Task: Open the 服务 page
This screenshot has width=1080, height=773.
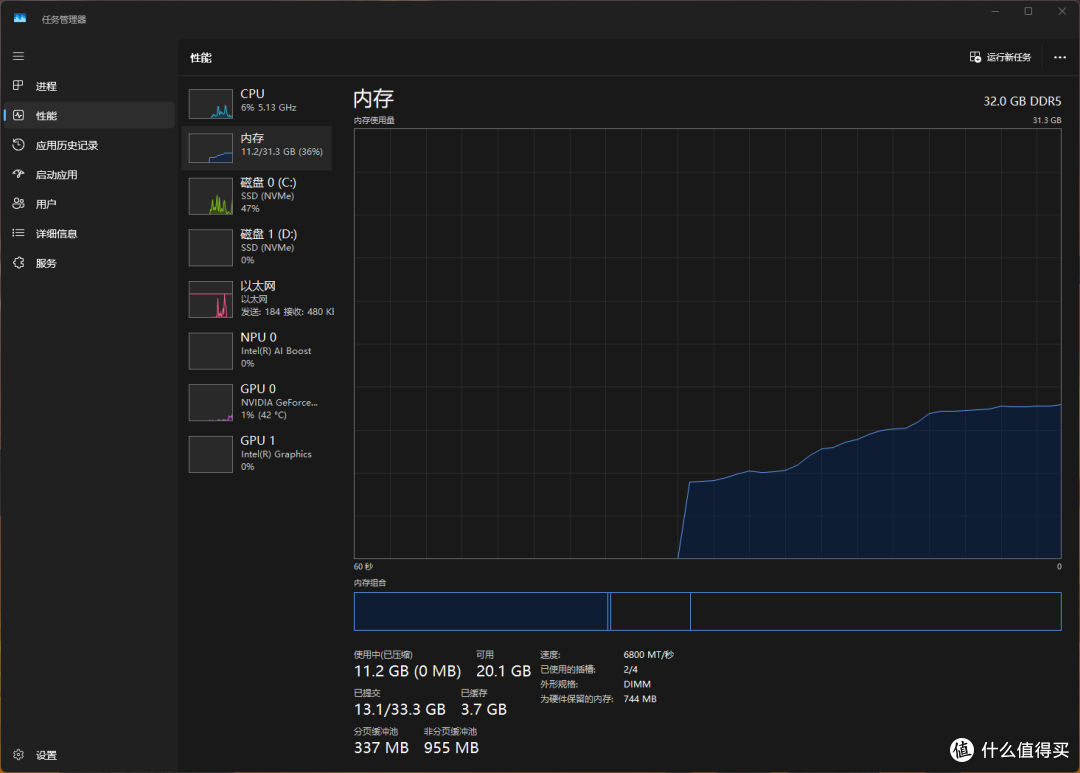Action: (89, 262)
